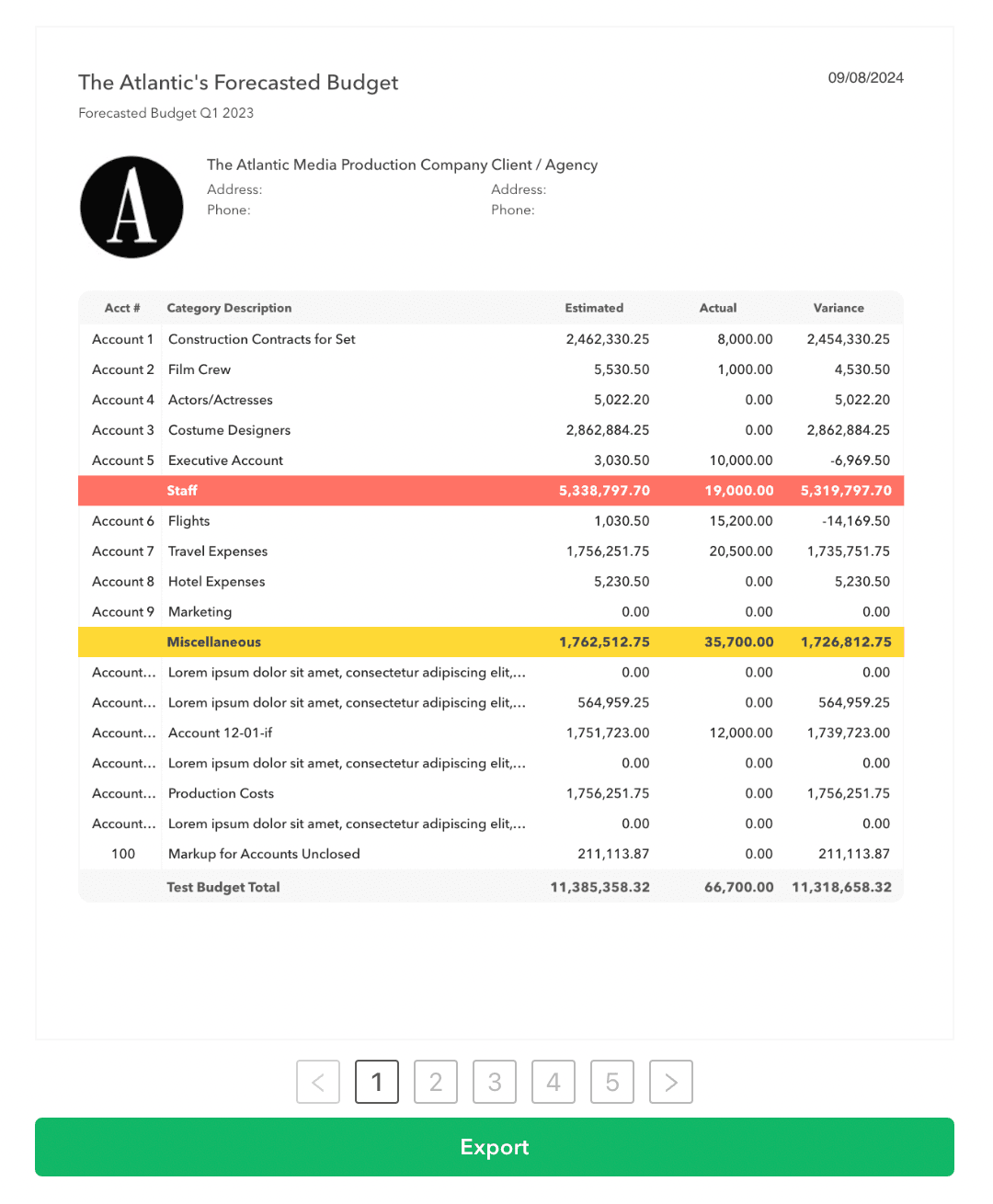Image resolution: width=993 pixels, height=1204 pixels.
Task: Click estimated value 564,959.25
Action: pyautogui.click(x=613, y=703)
